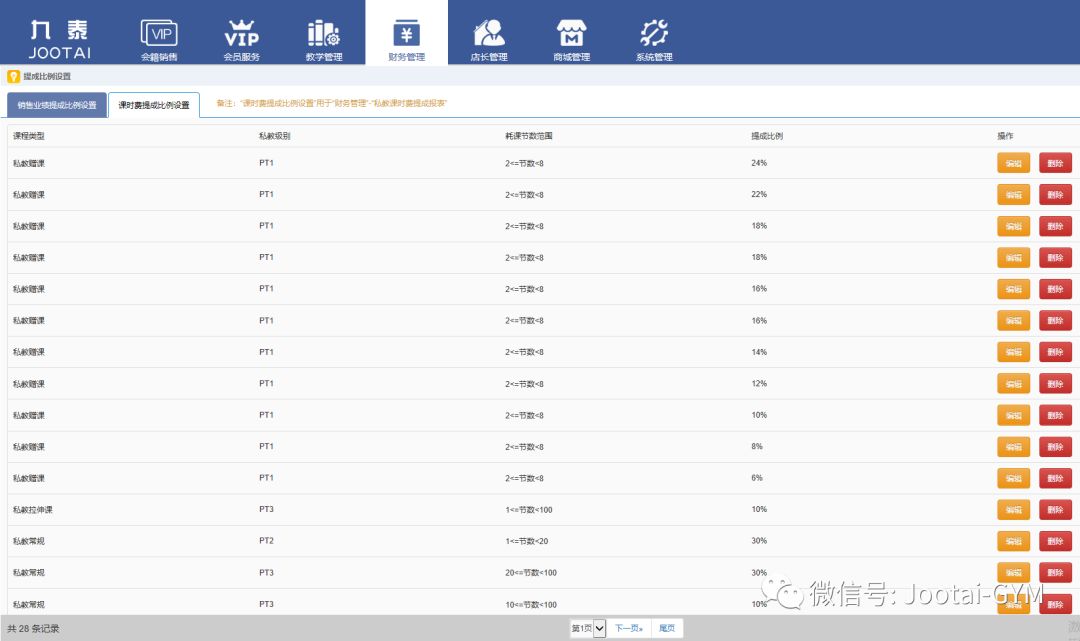Edit the 12% commission row
This screenshot has width=1080, height=641.
(1013, 383)
